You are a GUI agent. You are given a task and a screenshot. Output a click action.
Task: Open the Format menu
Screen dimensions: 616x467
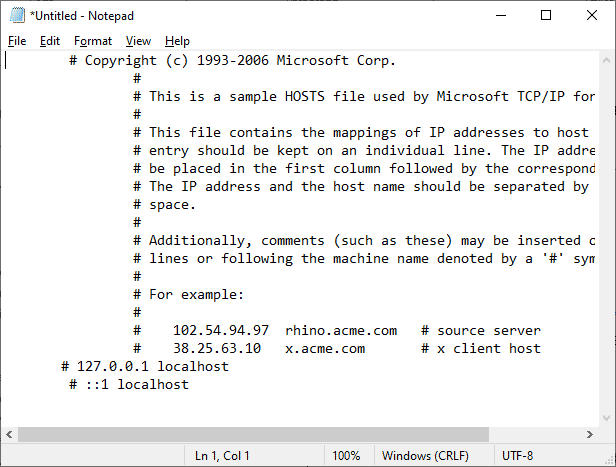point(93,41)
